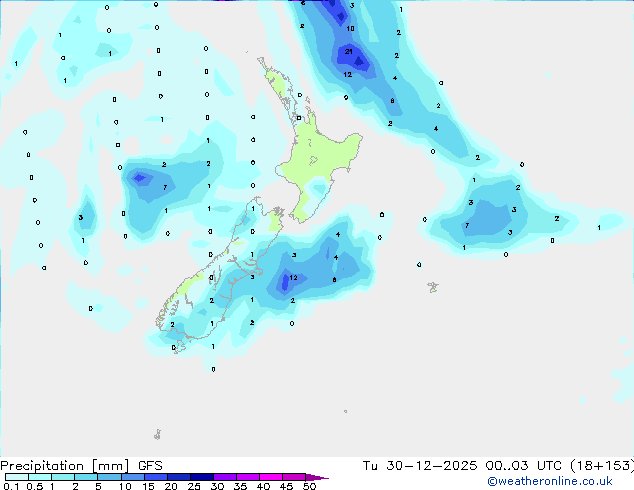Pick the legend swatch between 45 and 50
634x490 pixels.
tap(294, 477)
